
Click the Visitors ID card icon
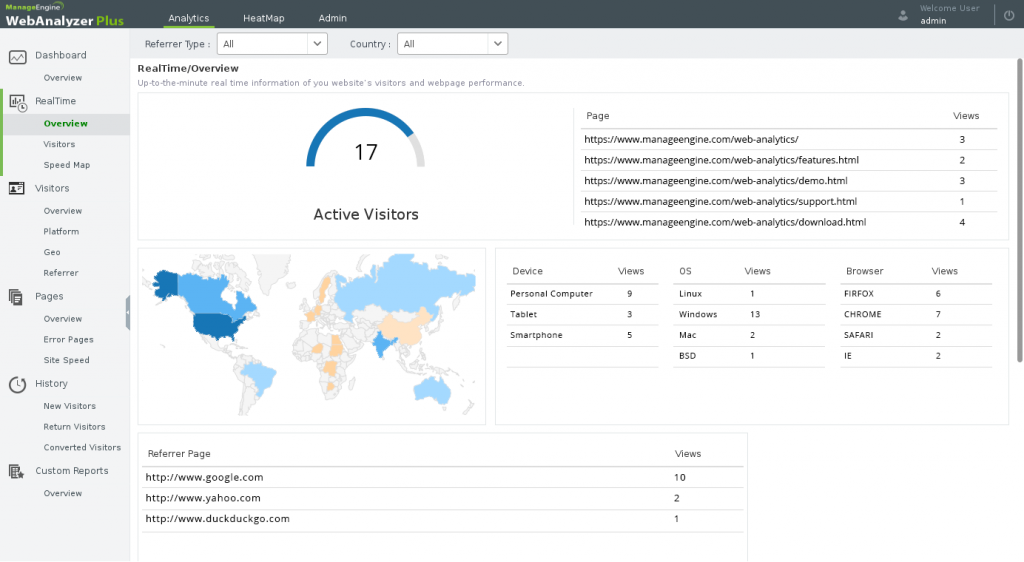[17, 189]
